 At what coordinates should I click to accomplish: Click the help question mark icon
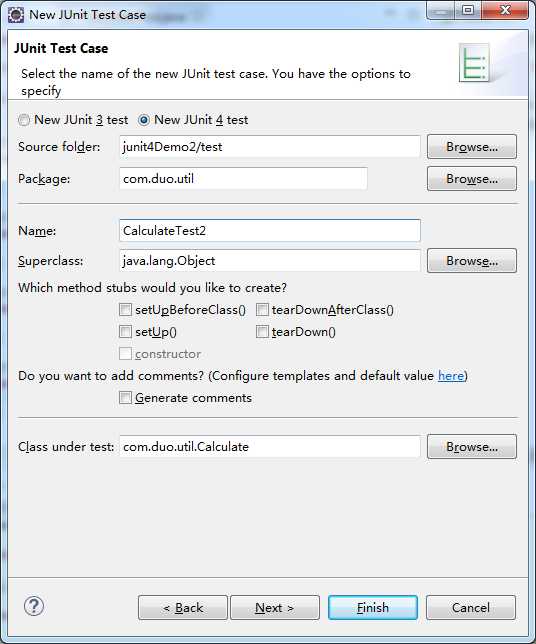[x=34, y=606]
